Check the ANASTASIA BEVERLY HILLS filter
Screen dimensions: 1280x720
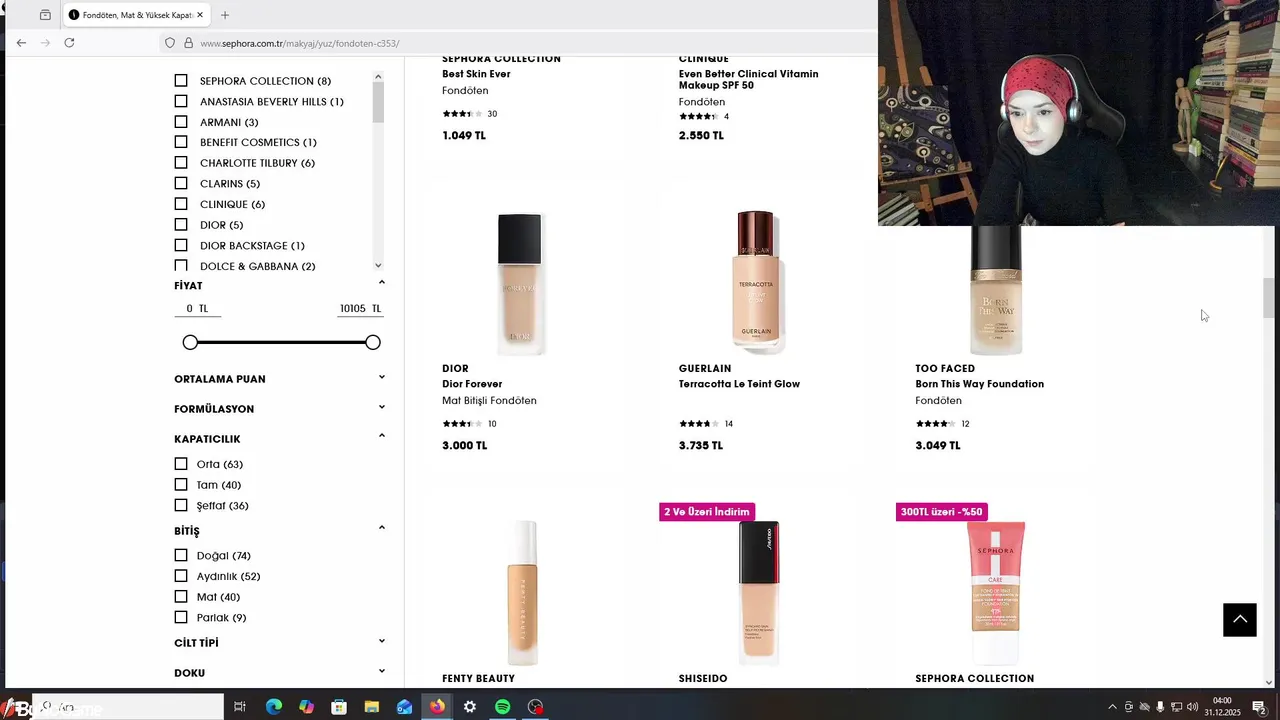tap(181, 101)
